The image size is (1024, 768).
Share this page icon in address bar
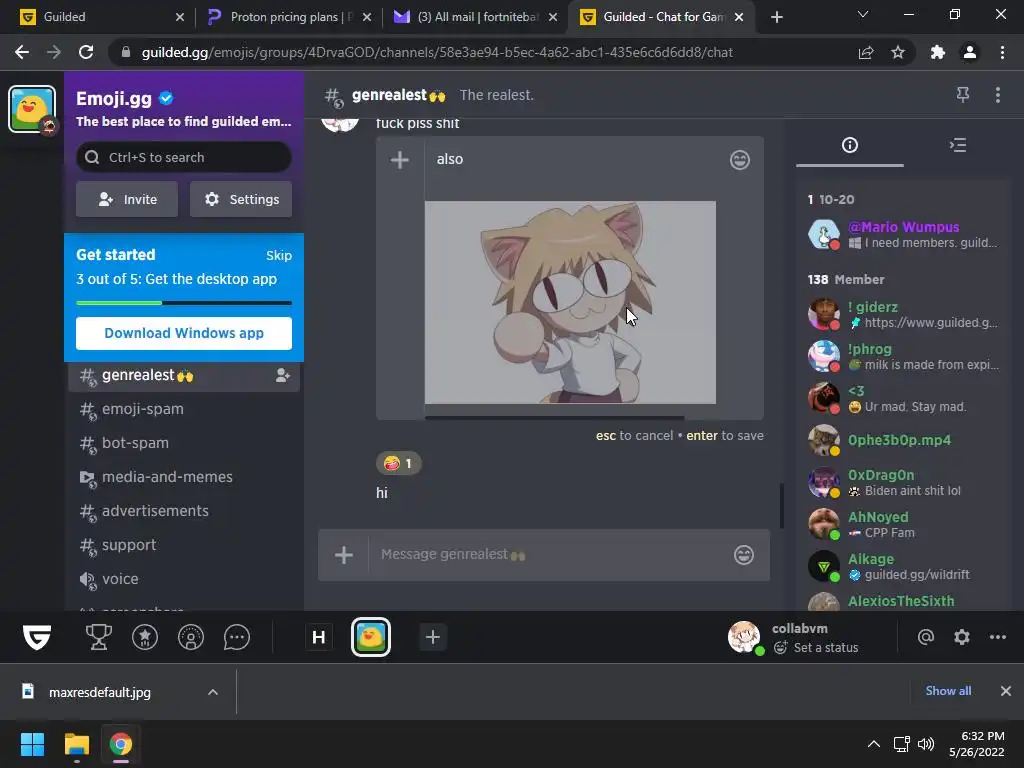pyautogui.click(x=866, y=52)
